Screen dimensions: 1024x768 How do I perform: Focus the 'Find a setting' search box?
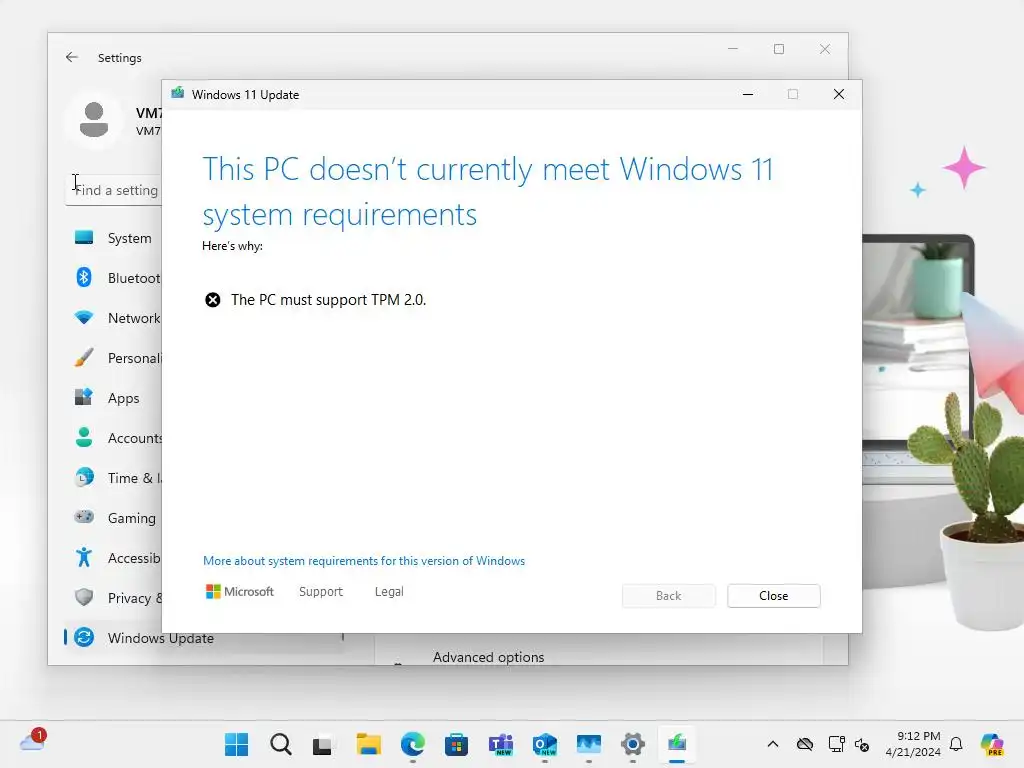pos(114,190)
